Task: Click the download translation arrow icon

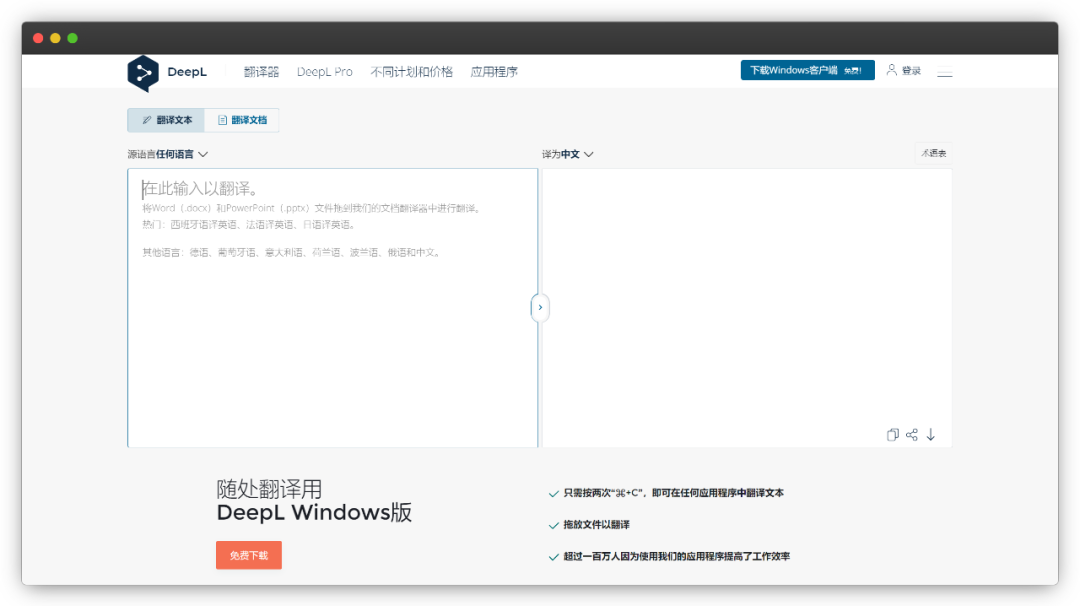Action: click(x=931, y=435)
